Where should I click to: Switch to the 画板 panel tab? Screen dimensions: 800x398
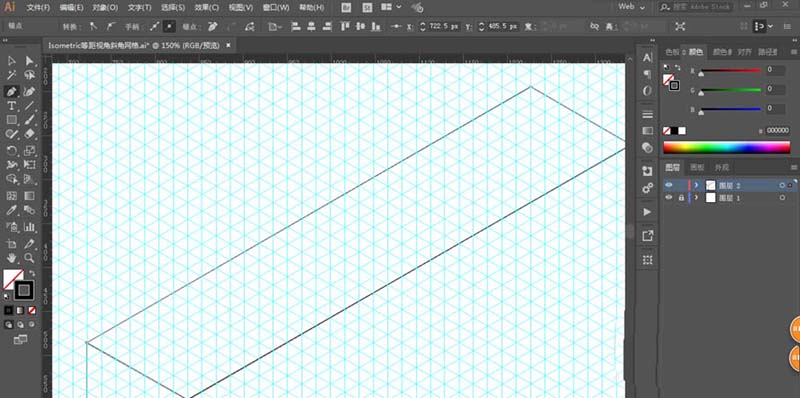coord(696,167)
